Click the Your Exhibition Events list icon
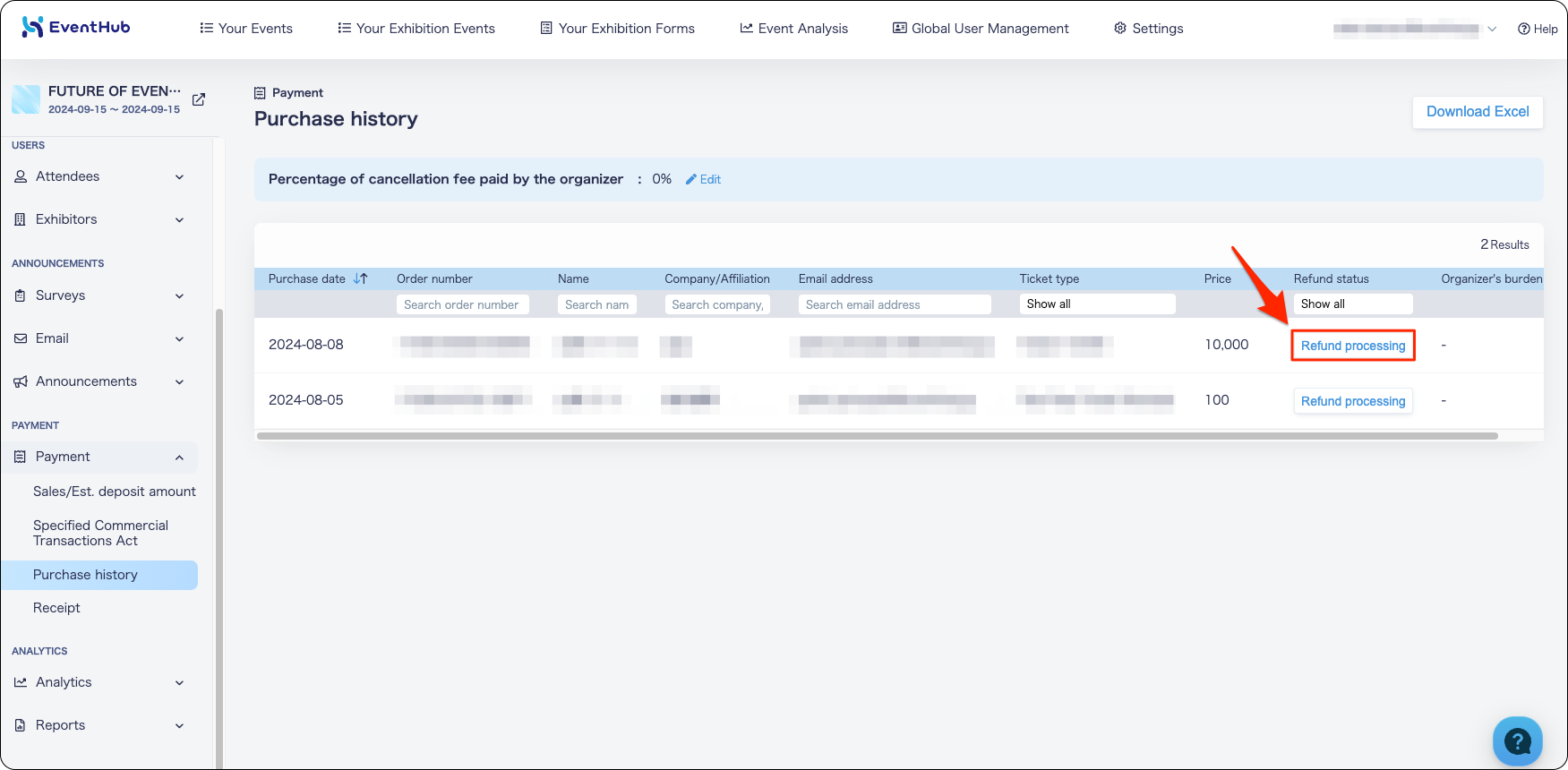Viewport: 1568px width, 770px height. pyautogui.click(x=345, y=28)
